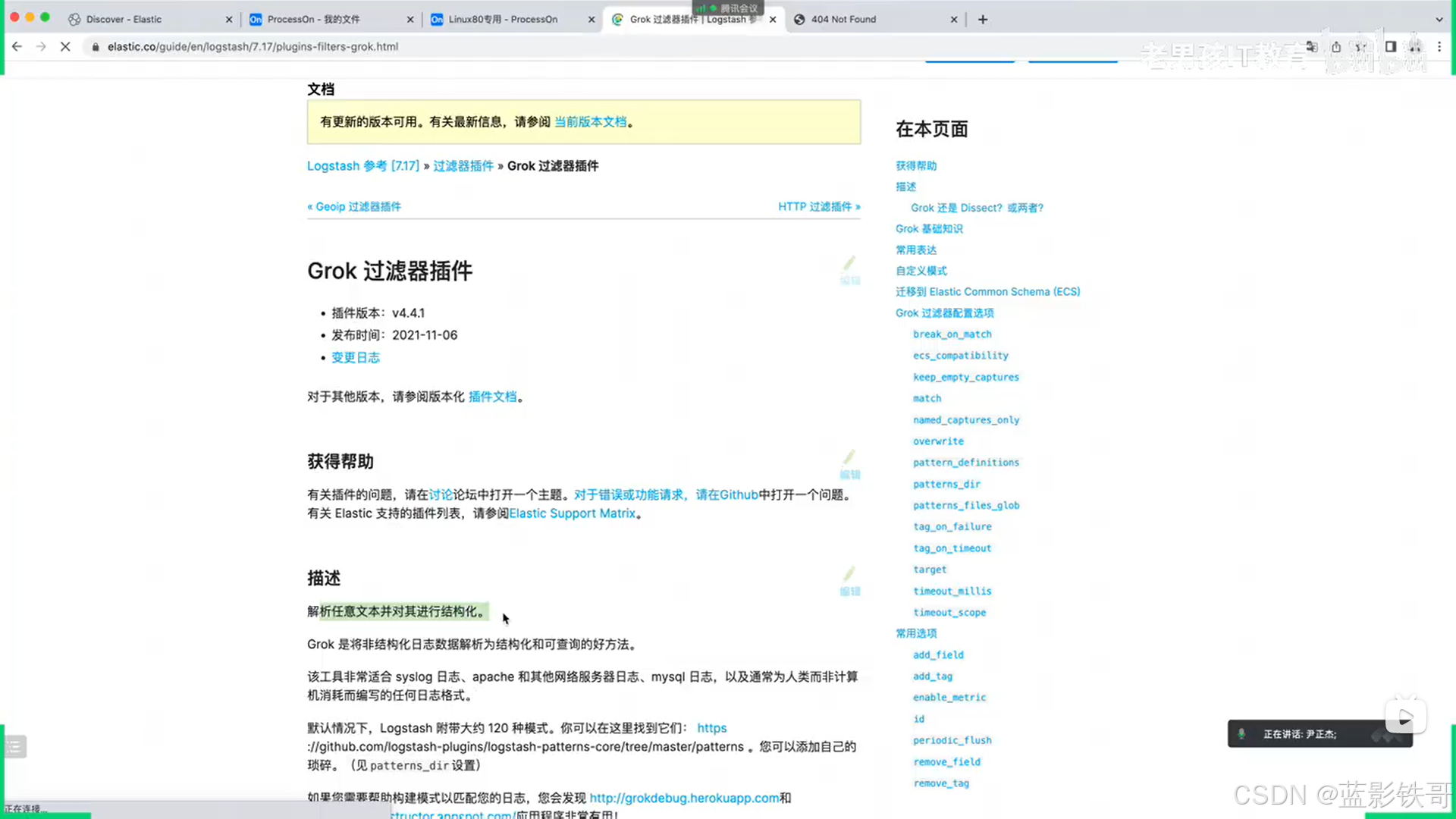Go to next HTTP 过滤器插件 page
1456x819 pixels.
coord(819,206)
